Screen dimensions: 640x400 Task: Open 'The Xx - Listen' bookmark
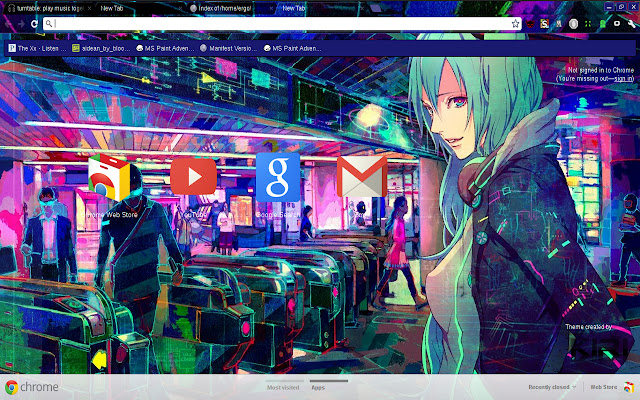37,48
